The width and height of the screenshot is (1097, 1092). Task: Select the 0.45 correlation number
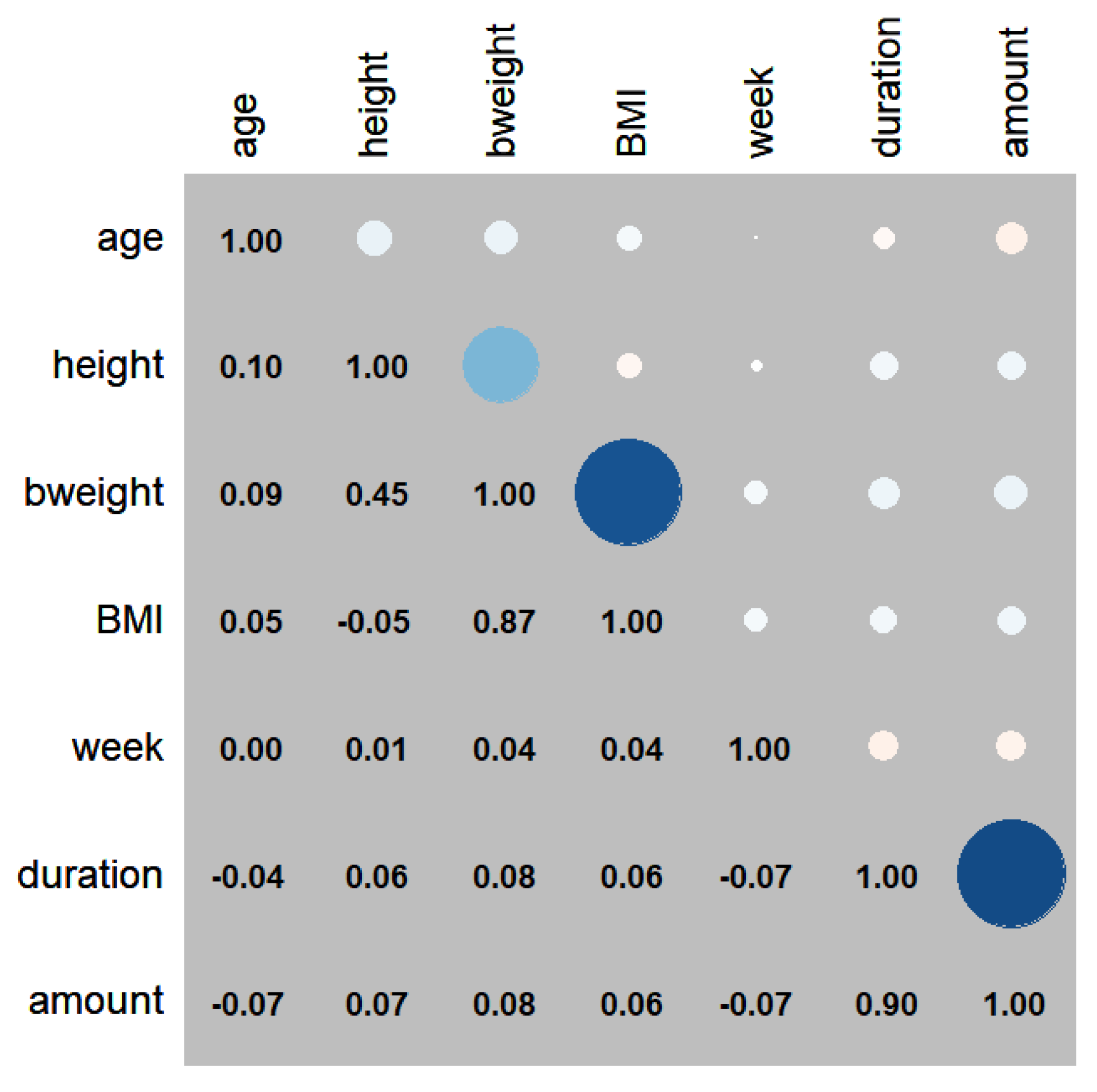point(377,494)
